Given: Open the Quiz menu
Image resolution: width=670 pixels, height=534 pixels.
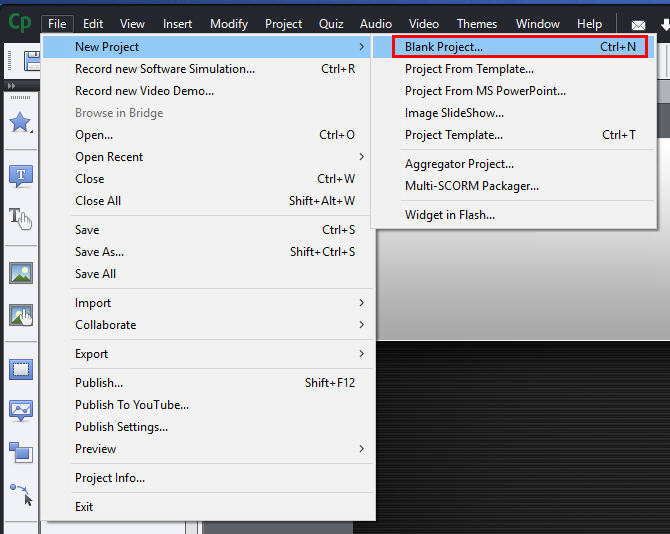Looking at the screenshot, I should (331, 24).
